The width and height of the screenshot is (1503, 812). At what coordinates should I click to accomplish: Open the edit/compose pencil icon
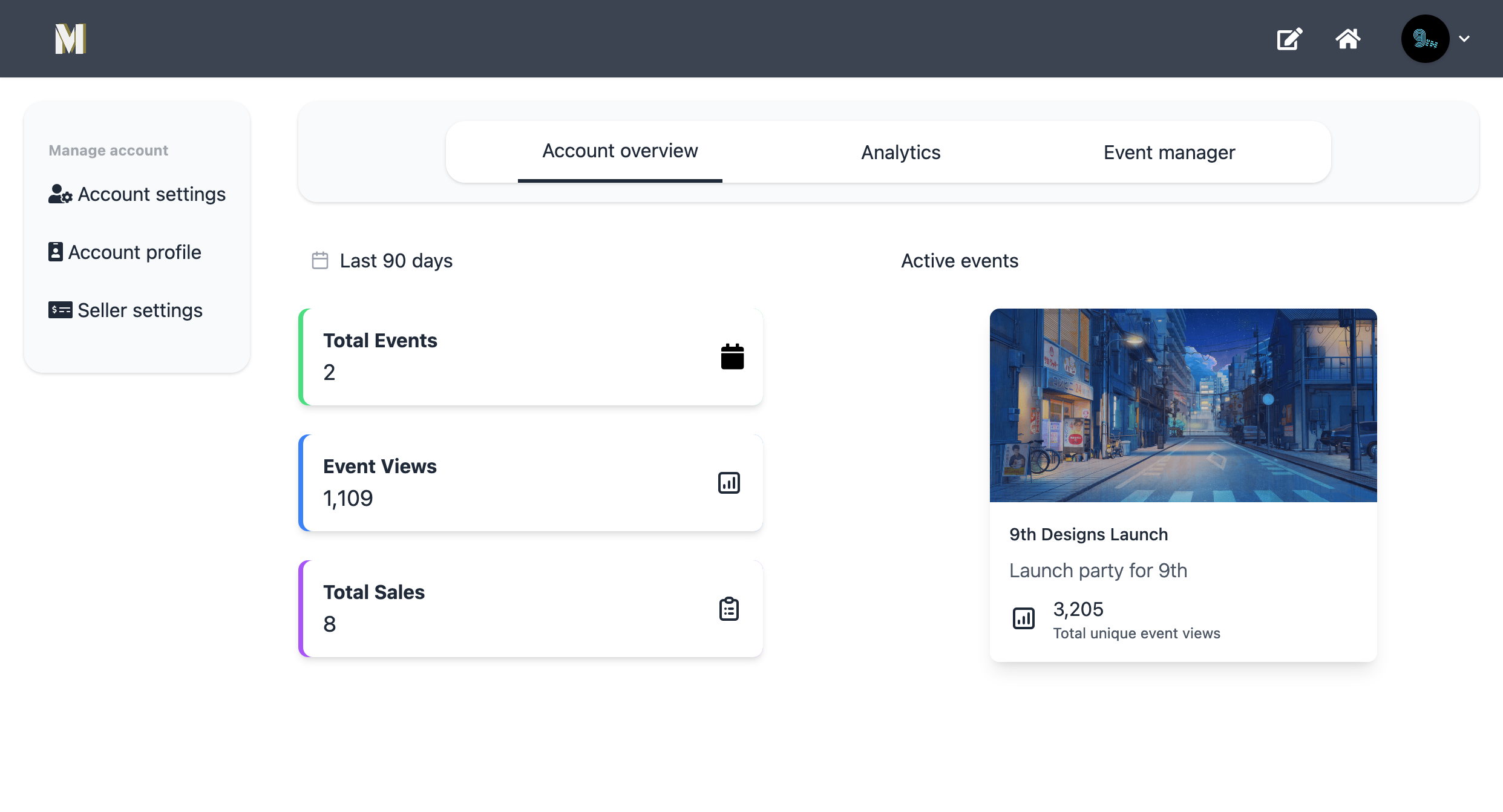[1289, 39]
